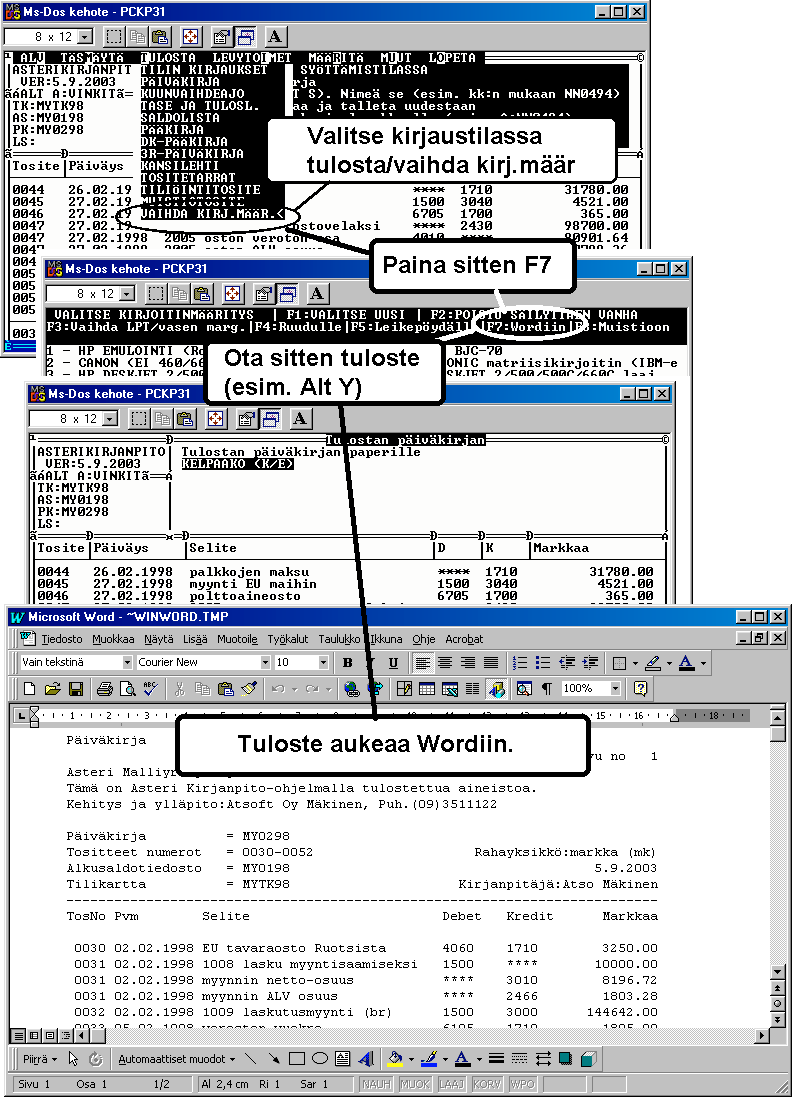Click the Office Assistant help icon
The image size is (794, 1102).
point(640,689)
